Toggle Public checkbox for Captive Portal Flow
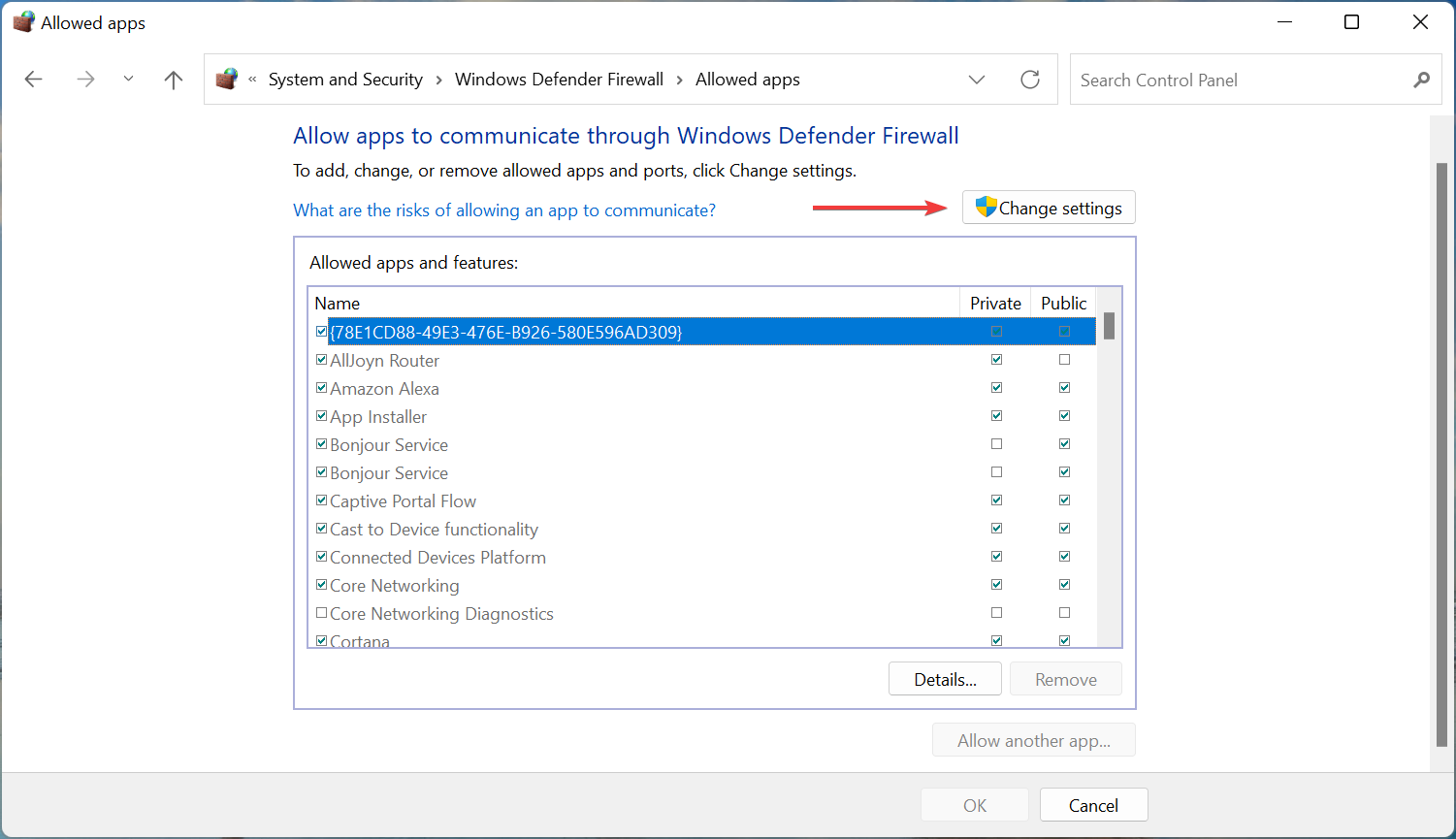1456x839 pixels. pyautogui.click(x=1064, y=500)
